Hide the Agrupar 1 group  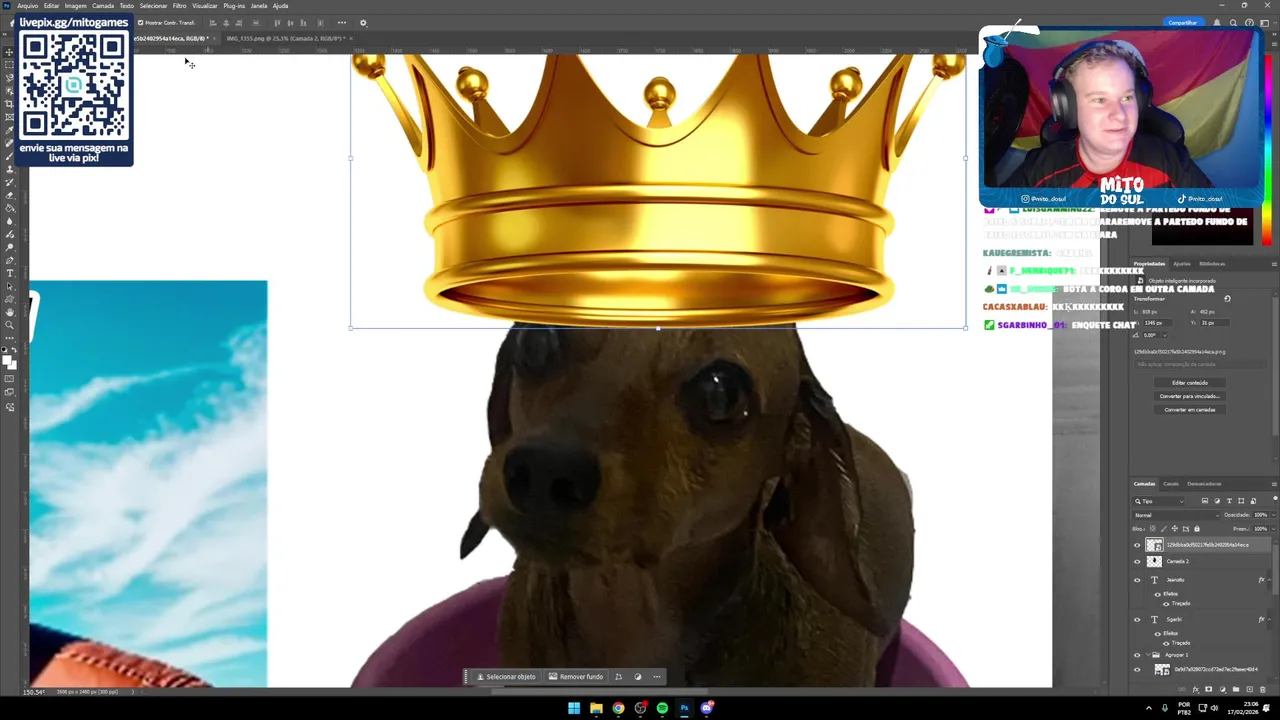pos(1137,655)
